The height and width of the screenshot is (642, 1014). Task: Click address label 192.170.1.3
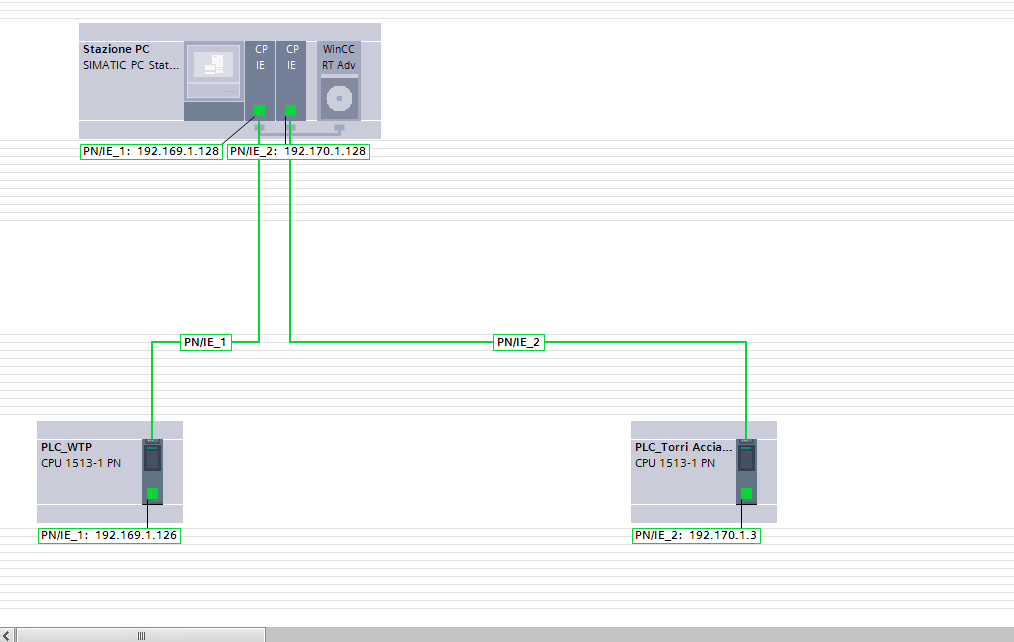696,535
